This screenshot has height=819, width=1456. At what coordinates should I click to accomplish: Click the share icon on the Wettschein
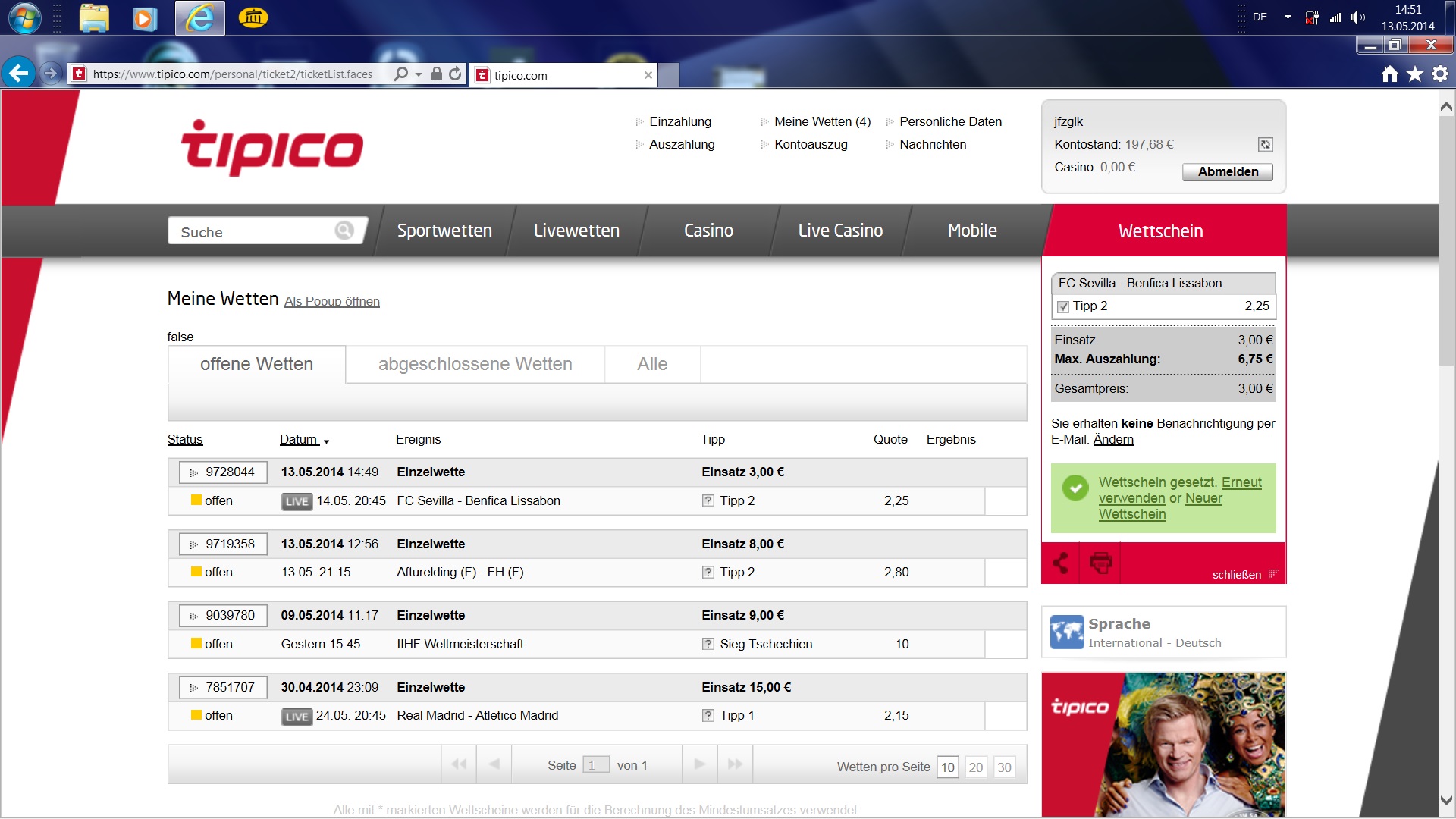1060,563
